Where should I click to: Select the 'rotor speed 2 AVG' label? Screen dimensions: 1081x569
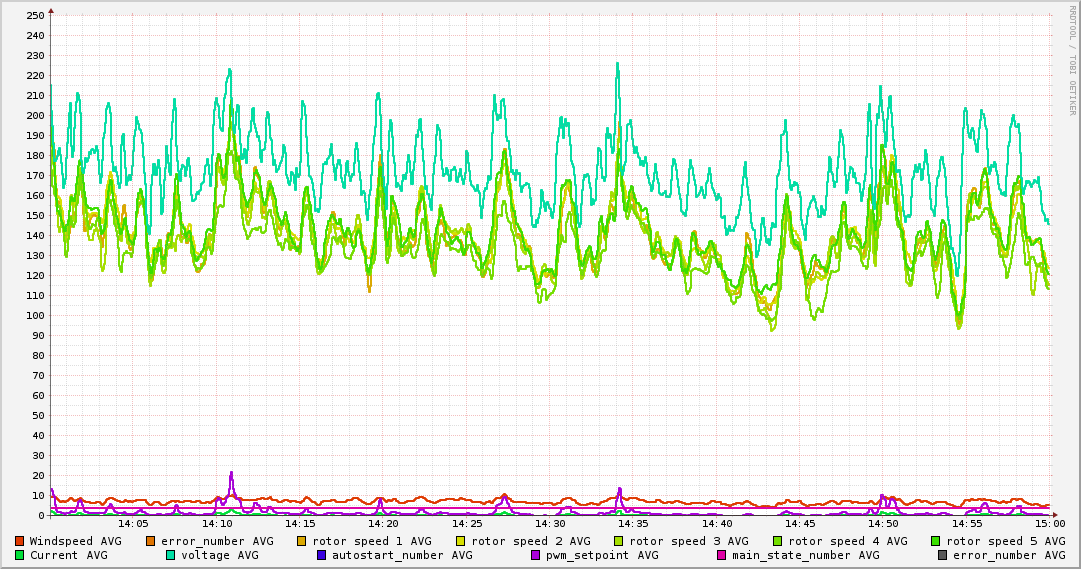pyautogui.click(x=531, y=541)
